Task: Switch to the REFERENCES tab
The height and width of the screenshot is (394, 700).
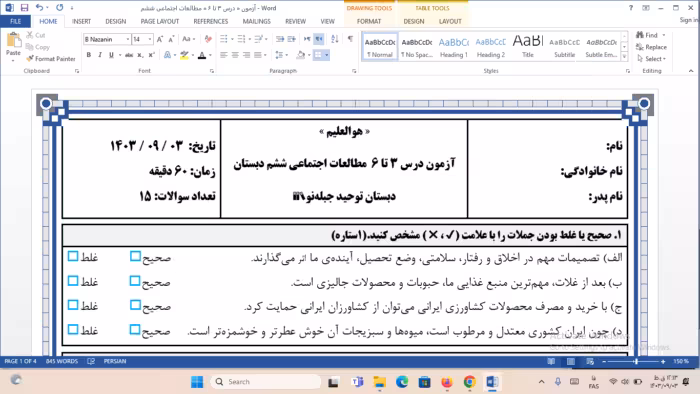Action: tap(211, 21)
